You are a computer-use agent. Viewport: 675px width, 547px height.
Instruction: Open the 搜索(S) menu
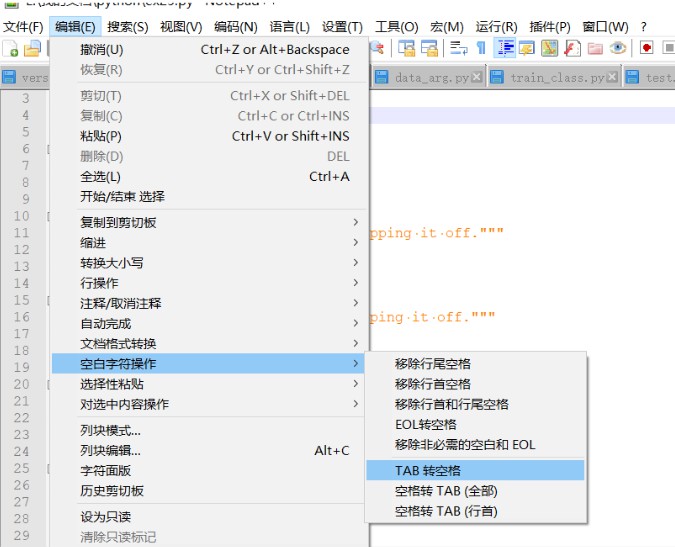(x=128, y=27)
